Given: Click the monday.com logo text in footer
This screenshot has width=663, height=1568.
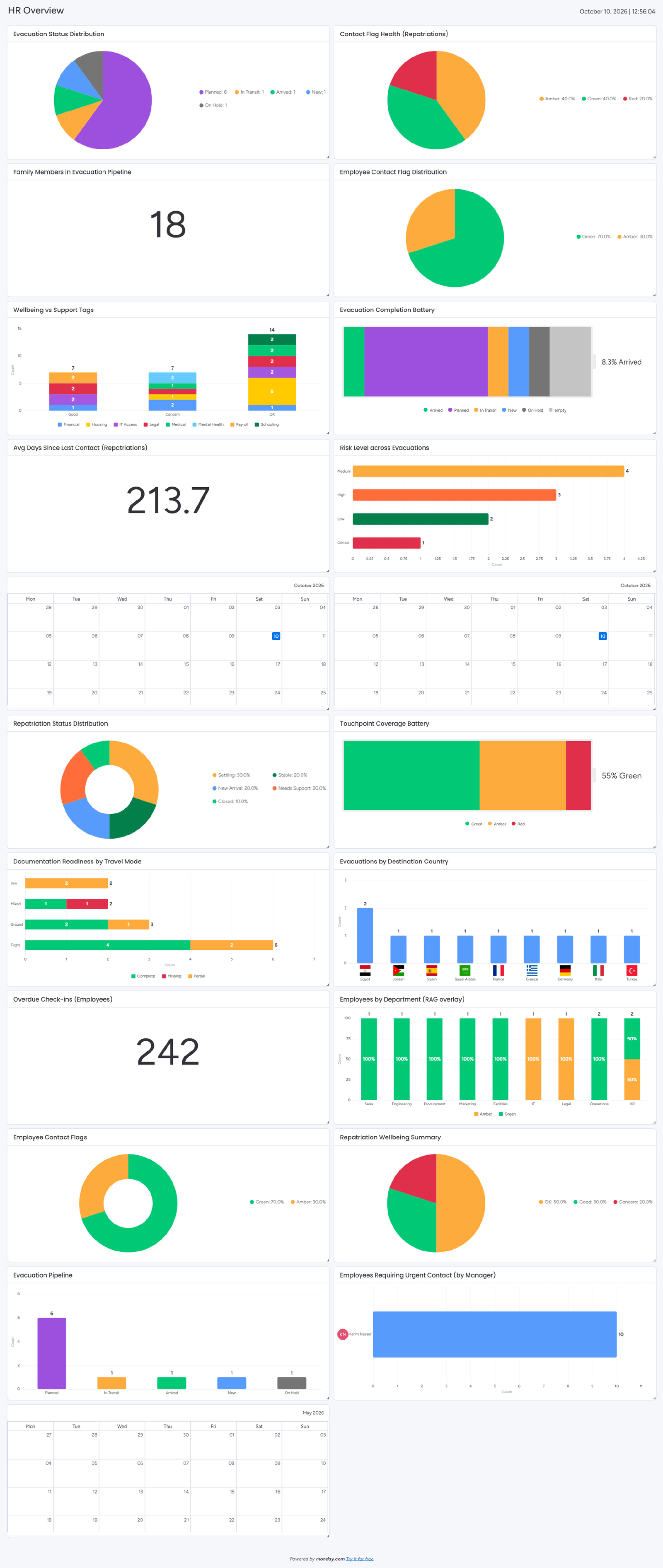Looking at the screenshot, I should point(330,1559).
